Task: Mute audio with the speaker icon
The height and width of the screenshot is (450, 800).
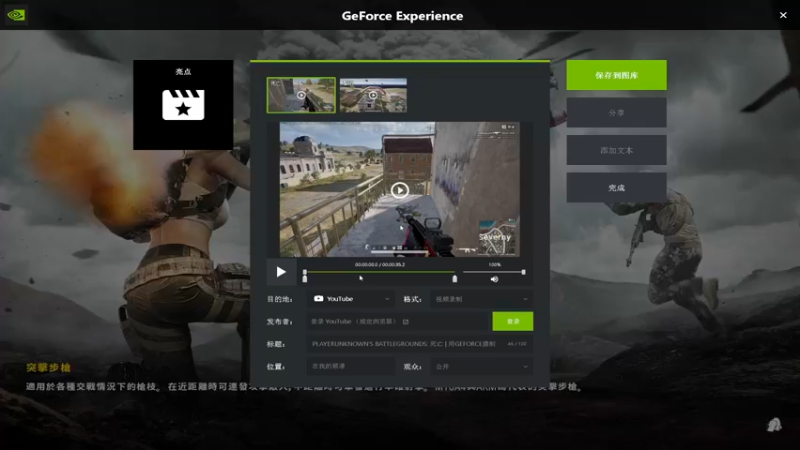Action: coord(494,279)
